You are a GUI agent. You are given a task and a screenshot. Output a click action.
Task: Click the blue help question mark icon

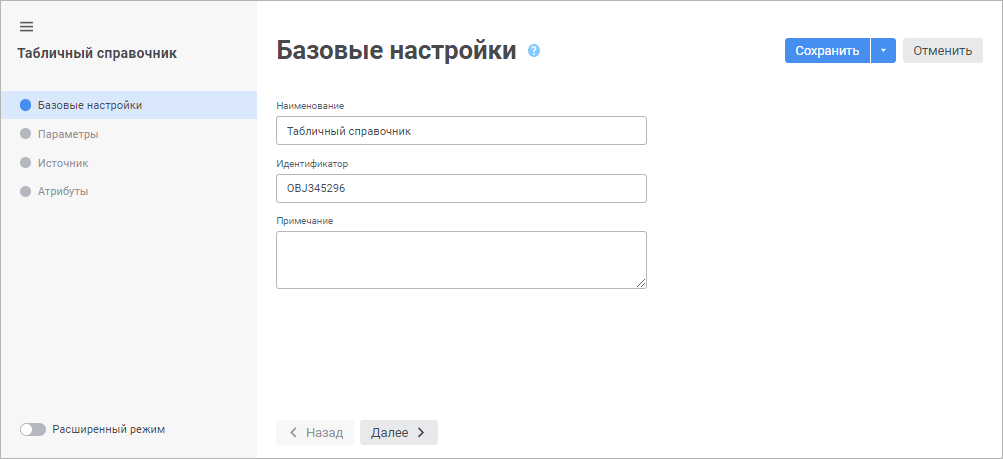[x=534, y=51]
